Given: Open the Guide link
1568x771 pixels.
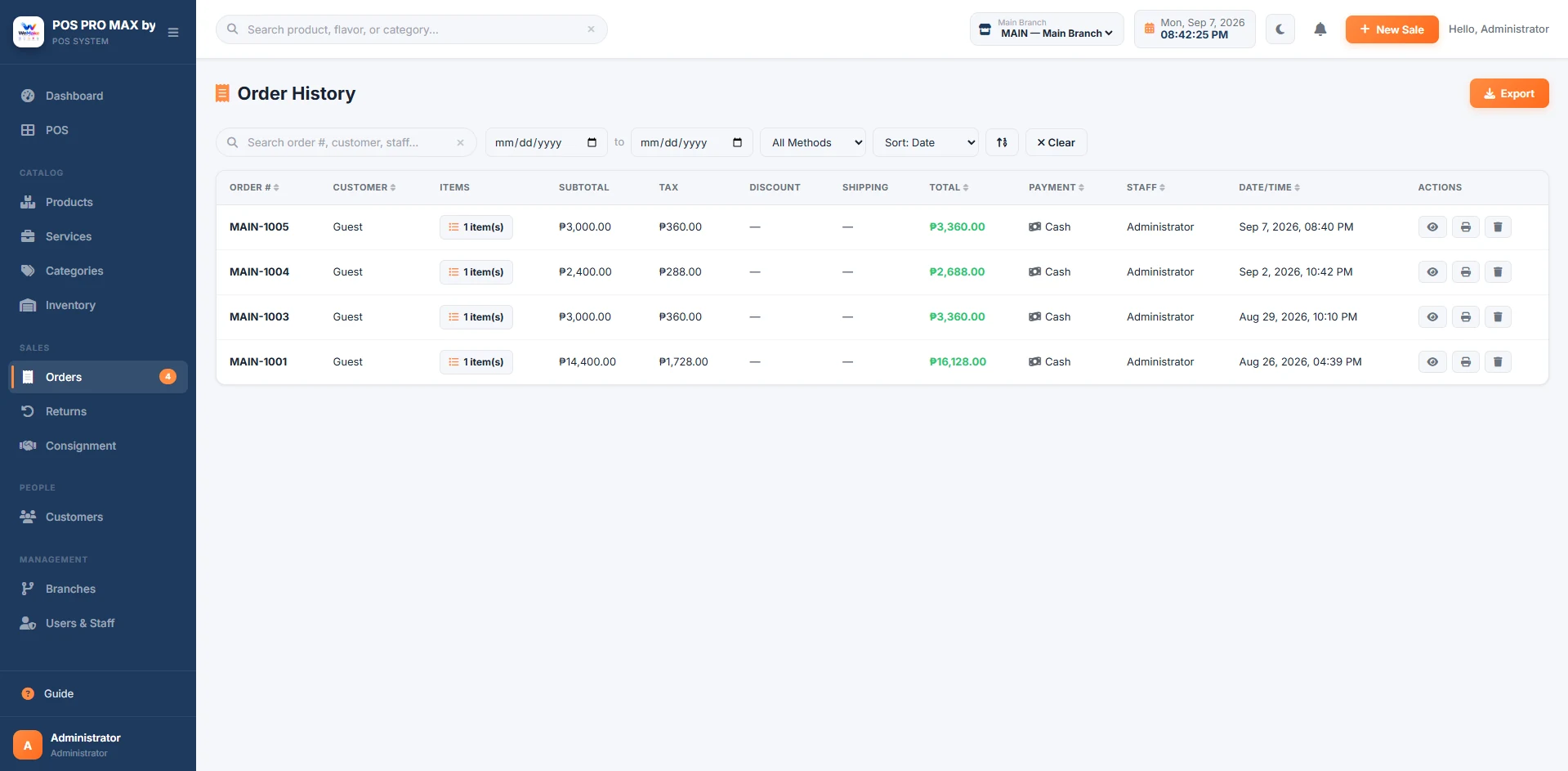Looking at the screenshot, I should click(x=59, y=693).
